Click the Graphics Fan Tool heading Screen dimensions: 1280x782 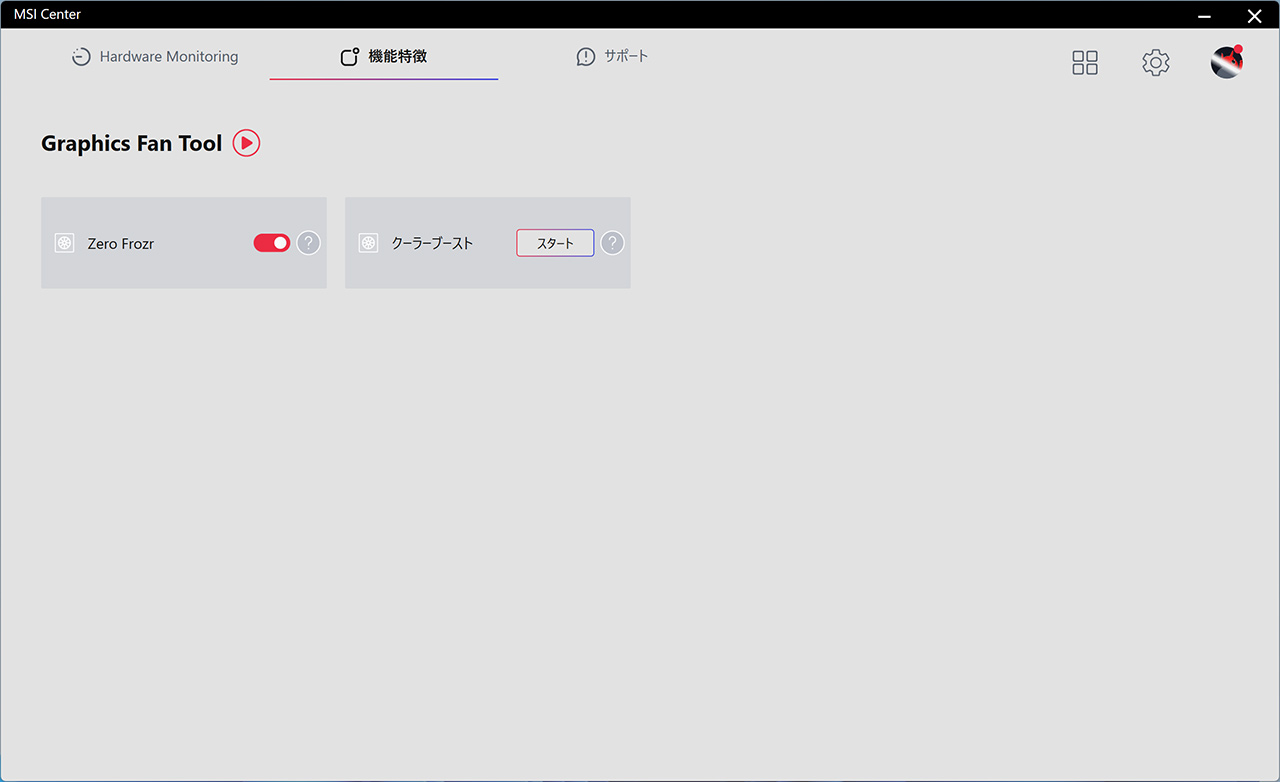(x=131, y=143)
